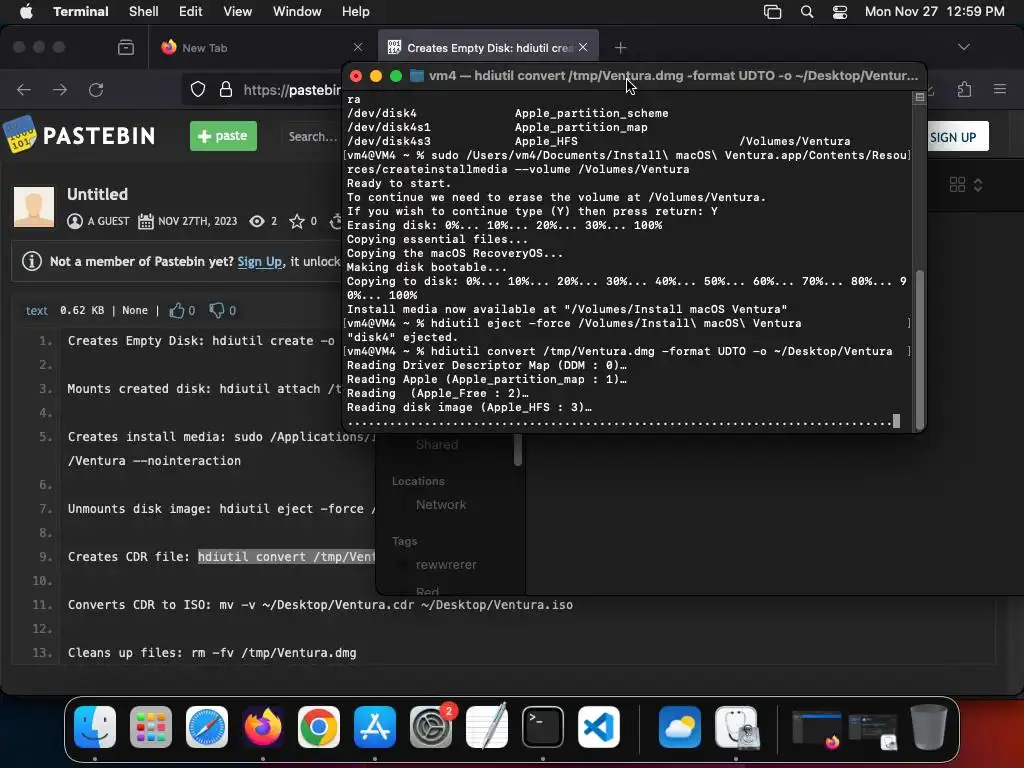Open Stage Manager icon in menu bar

point(773,11)
